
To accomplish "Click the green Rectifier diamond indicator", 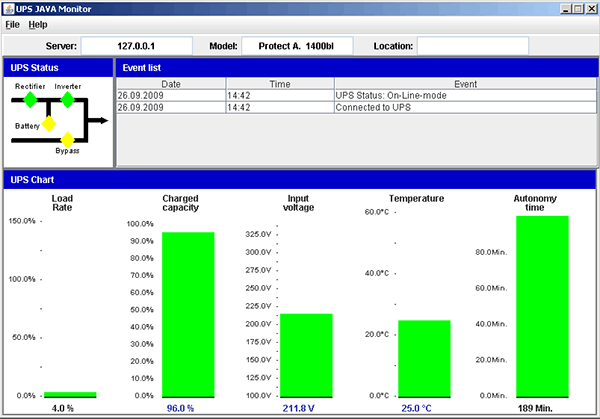I will click(x=30, y=100).
